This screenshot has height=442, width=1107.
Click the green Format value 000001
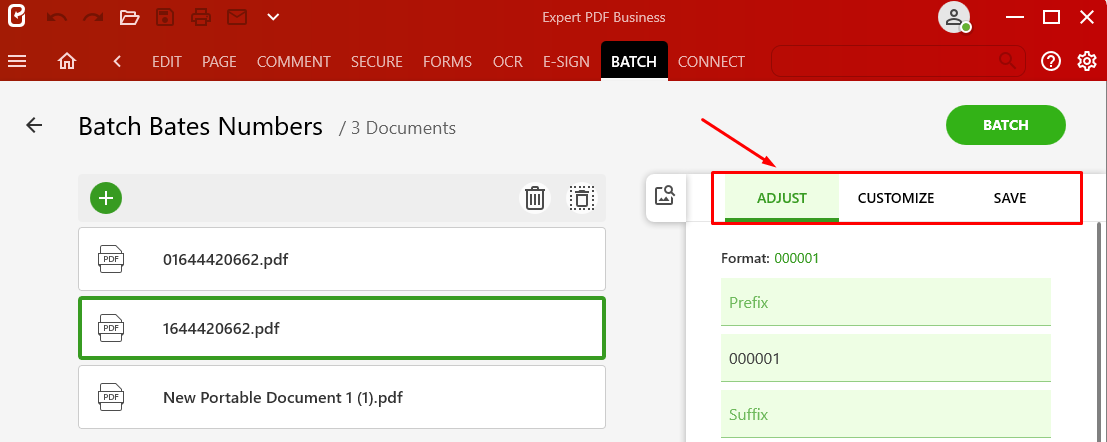pyautogui.click(x=796, y=258)
